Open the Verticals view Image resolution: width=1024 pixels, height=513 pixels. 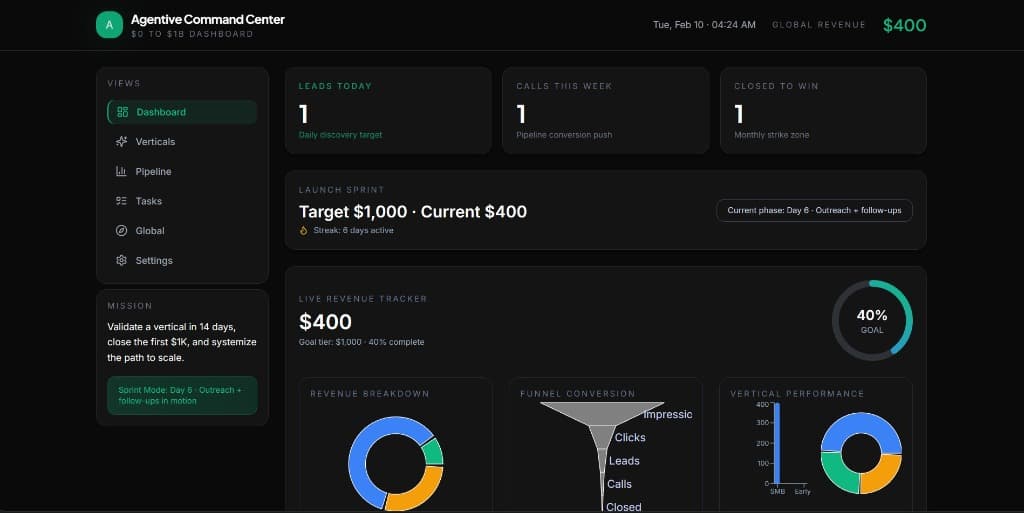click(x=155, y=142)
